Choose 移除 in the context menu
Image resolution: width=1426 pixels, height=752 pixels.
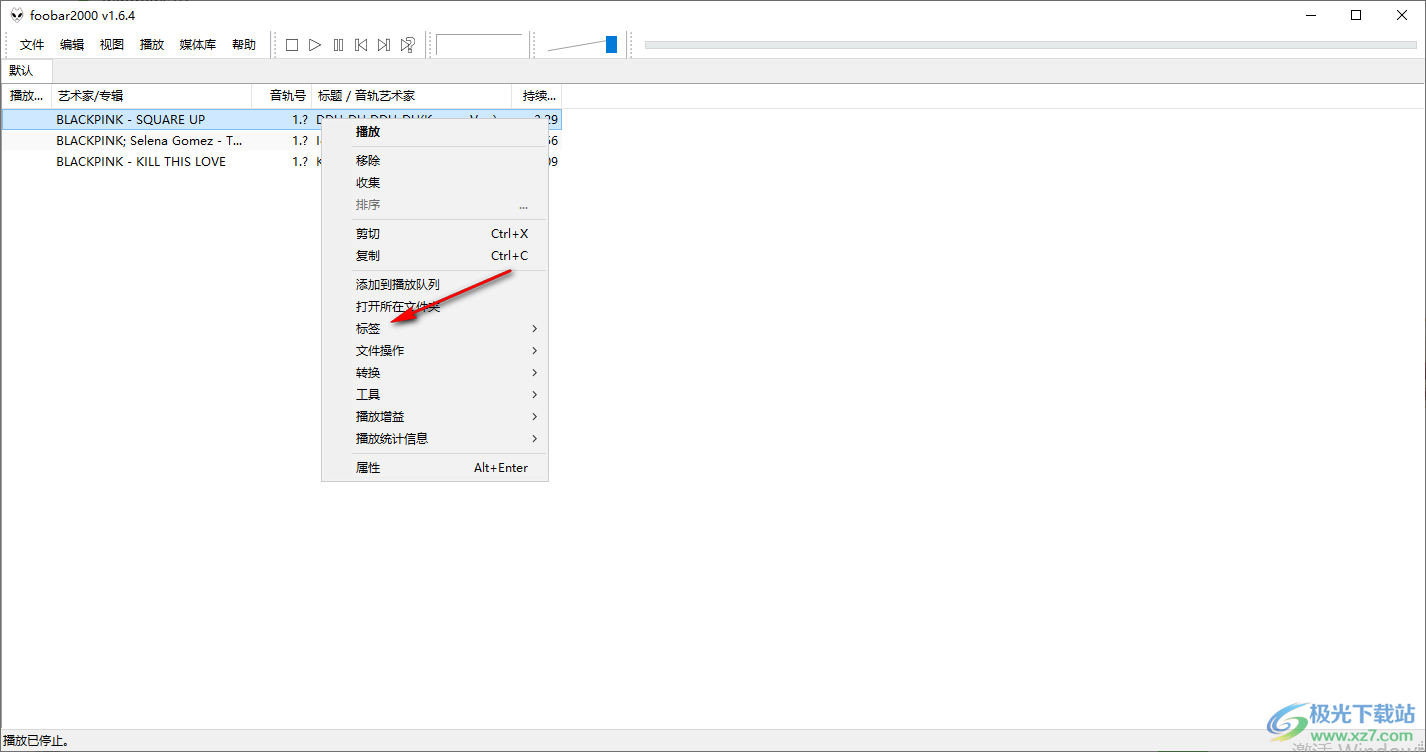[435, 160]
